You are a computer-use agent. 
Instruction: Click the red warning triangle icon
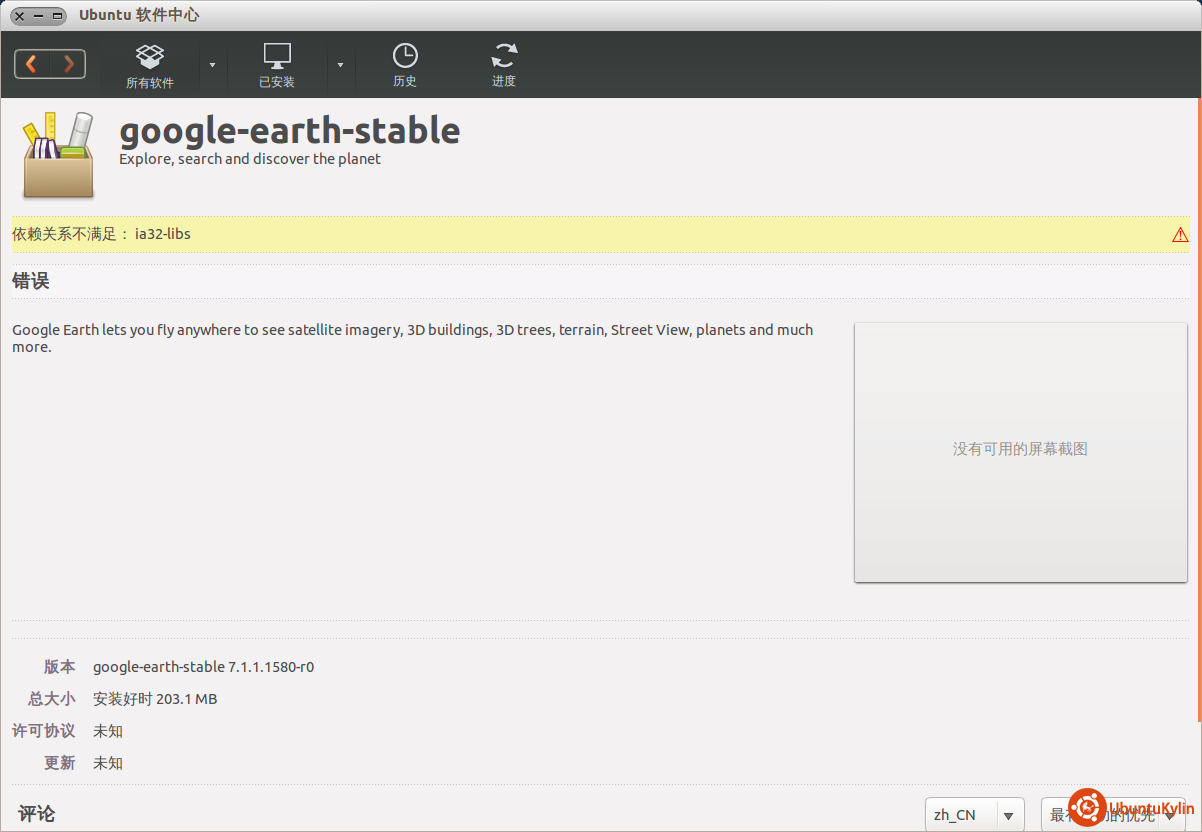[1180, 235]
